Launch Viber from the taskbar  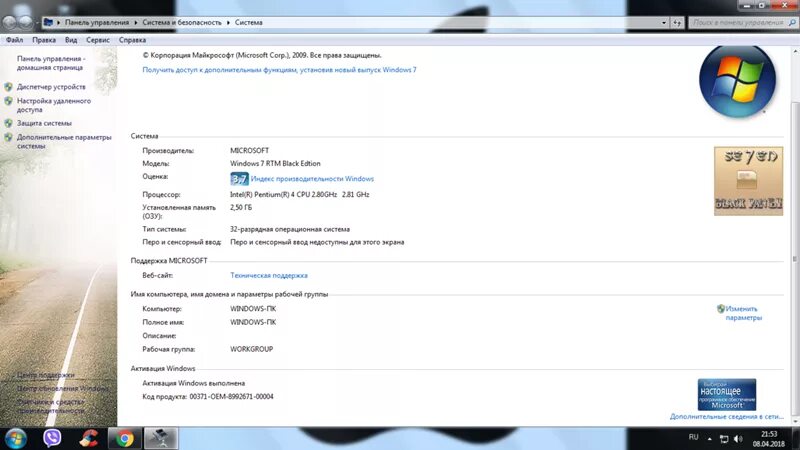click(x=52, y=438)
